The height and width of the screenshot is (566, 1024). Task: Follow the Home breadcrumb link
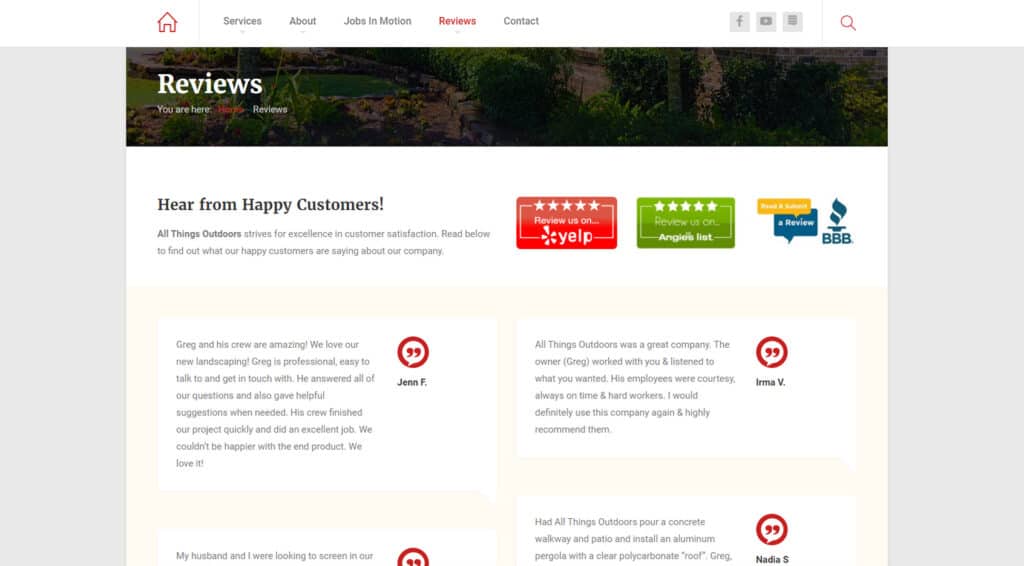point(230,110)
